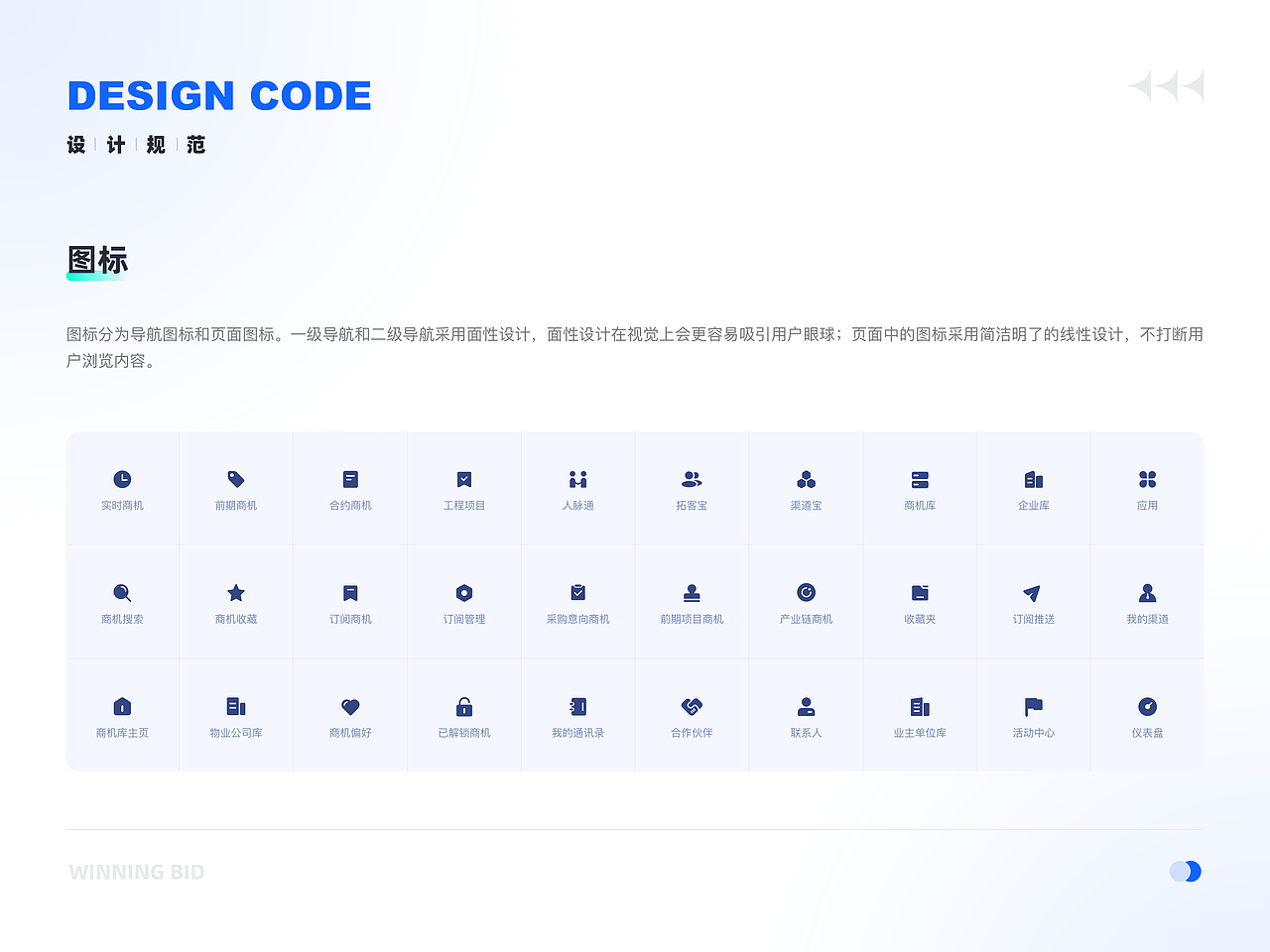Click the 人脉通 people icon
This screenshot has width=1270, height=952.
coord(577,478)
